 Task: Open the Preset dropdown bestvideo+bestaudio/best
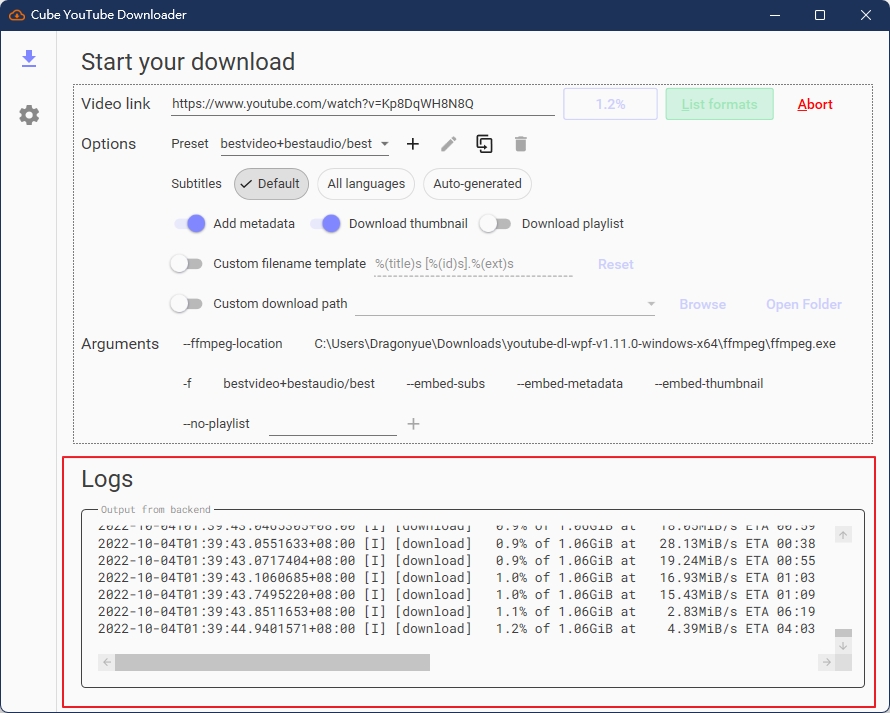pos(304,144)
